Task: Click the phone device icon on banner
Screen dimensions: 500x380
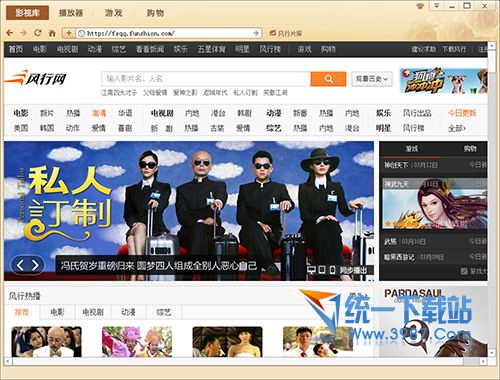Action: [332, 270]
